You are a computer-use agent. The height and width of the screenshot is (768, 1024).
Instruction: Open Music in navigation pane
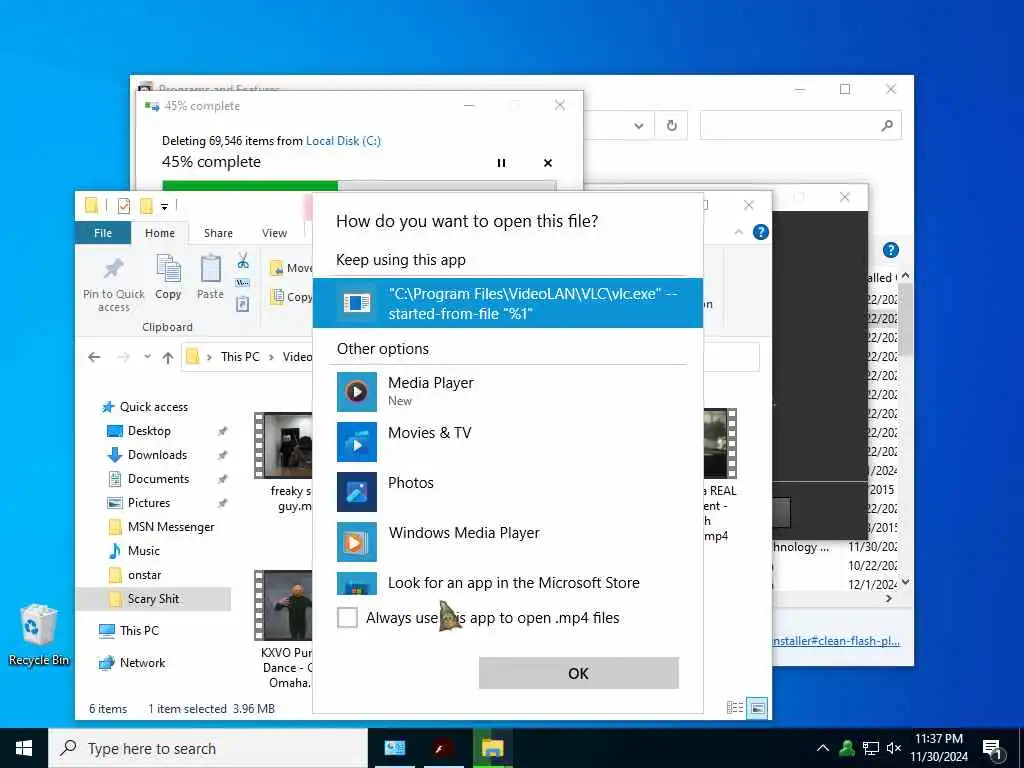pos(144,551)
